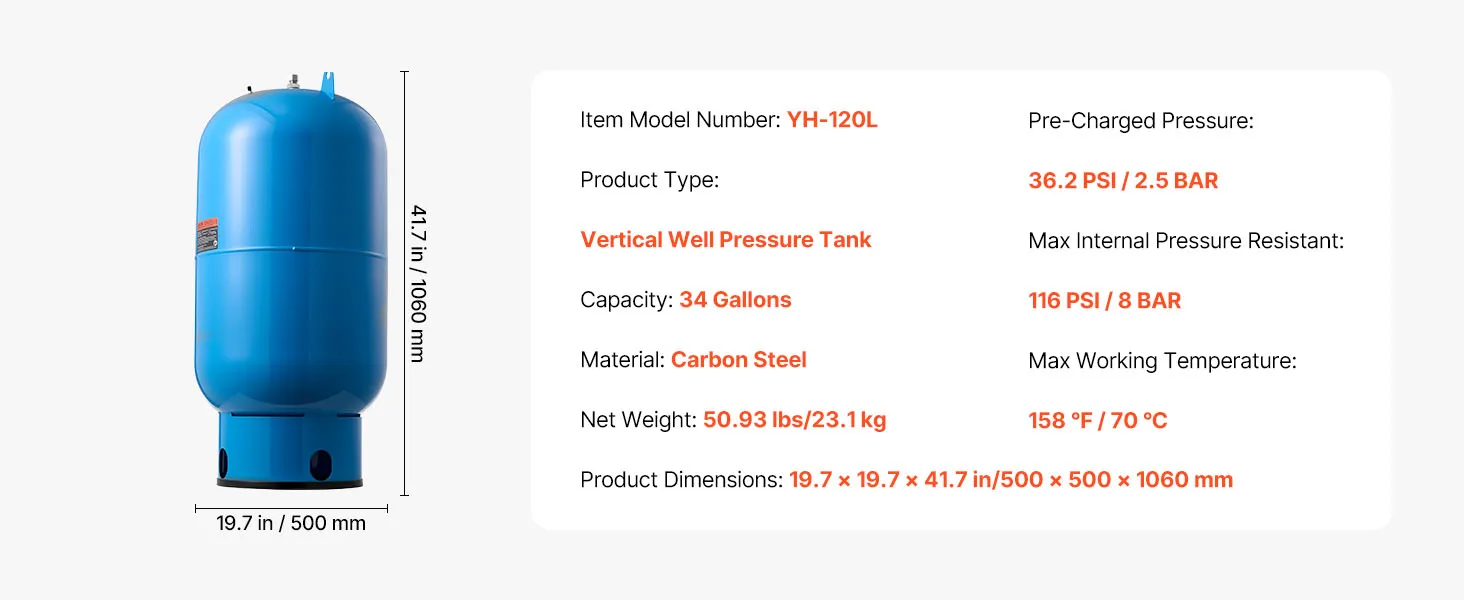Click the blue lifting lug atop tank
Viewport: 1464px width, 600px height.
325,80
